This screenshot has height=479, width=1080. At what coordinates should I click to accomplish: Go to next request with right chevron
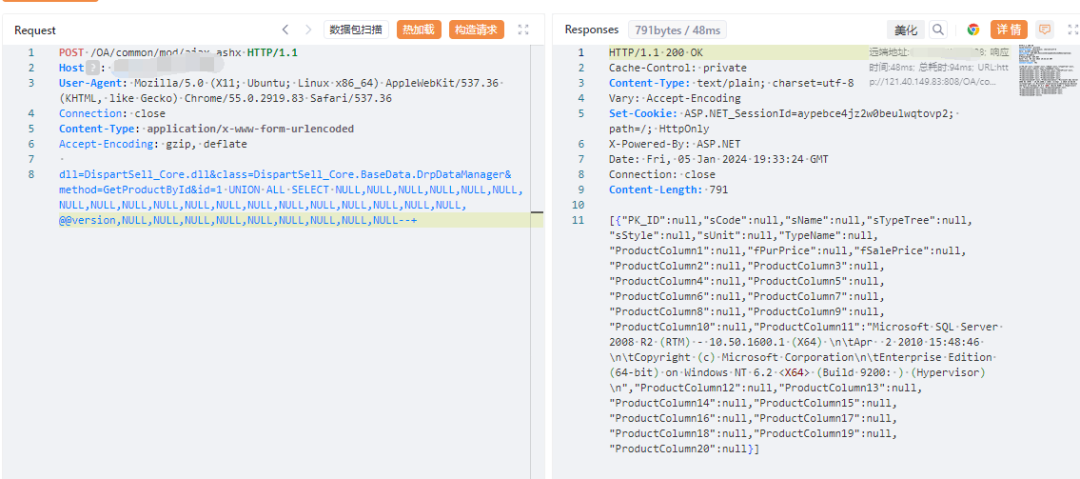pyautogui.click(x=308, y=29)
